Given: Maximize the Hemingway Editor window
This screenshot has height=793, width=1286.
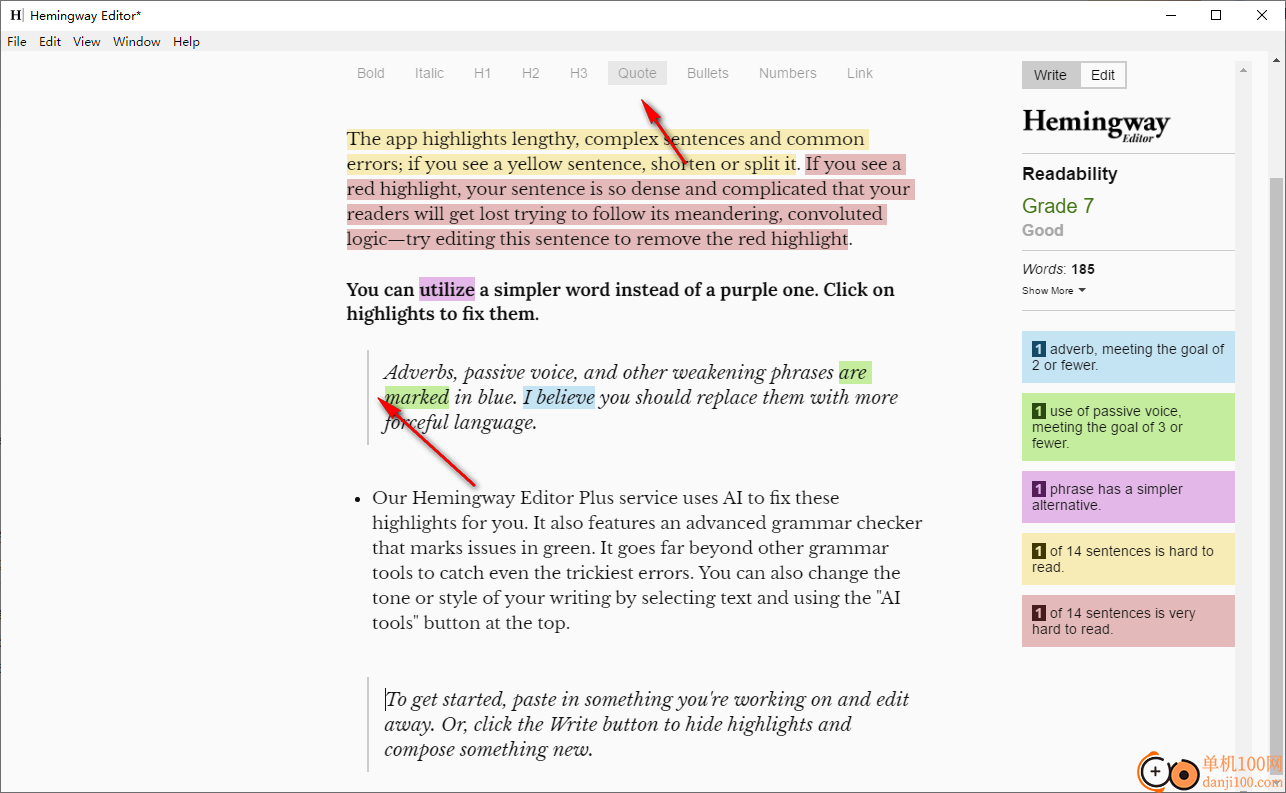Looking at the screenshot, I should click(1216, 15).
